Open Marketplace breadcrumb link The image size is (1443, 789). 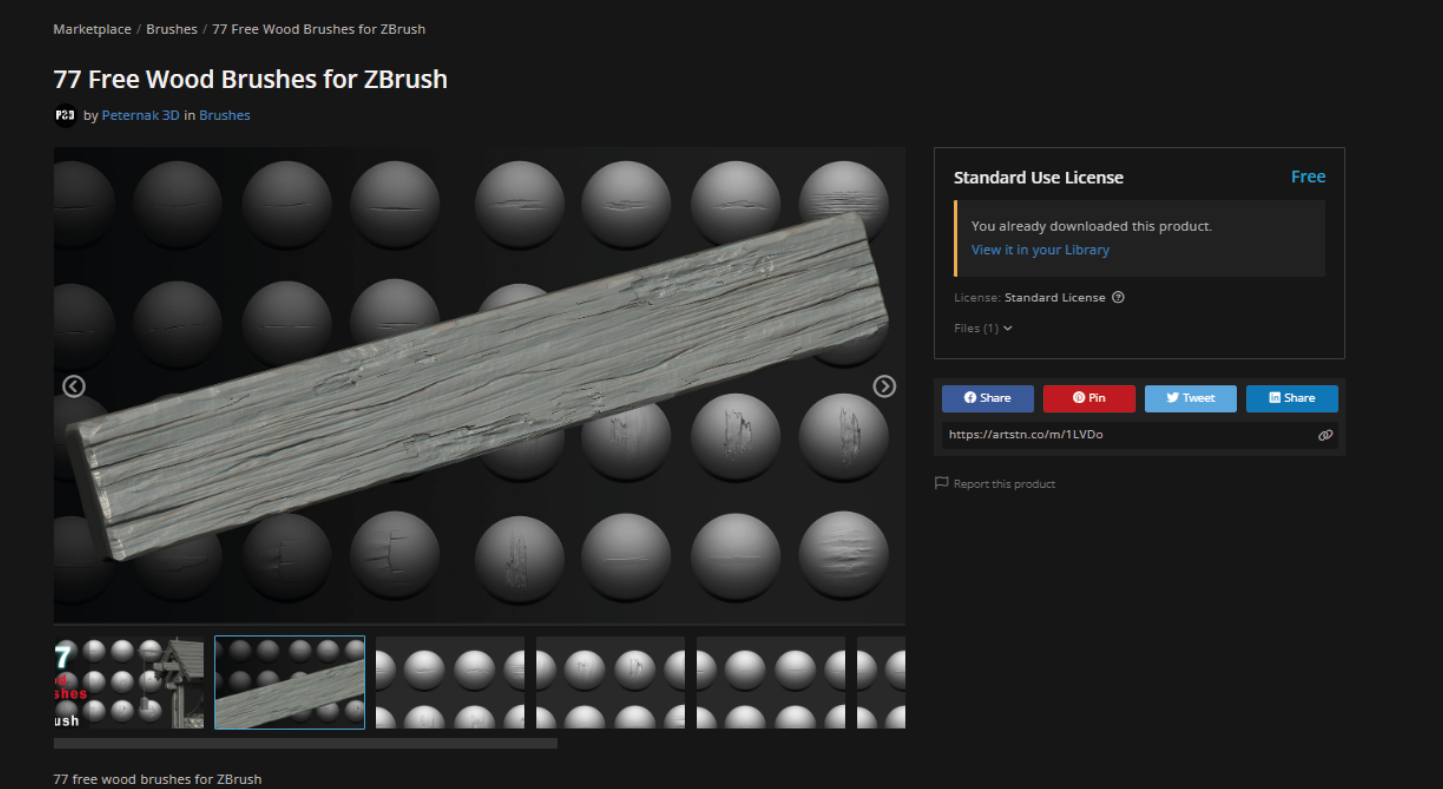coord(92,29)
